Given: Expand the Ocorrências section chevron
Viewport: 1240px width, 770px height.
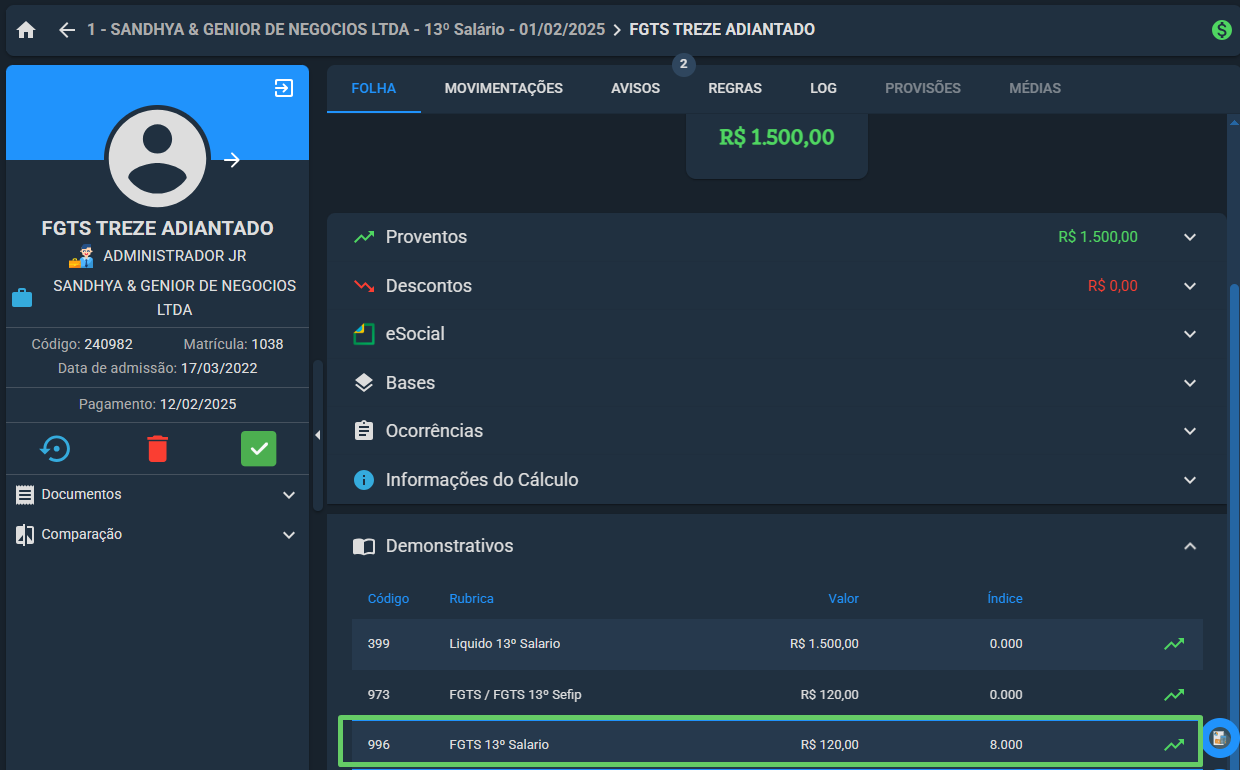Looking at the screenshot, I should [1190, 431].
